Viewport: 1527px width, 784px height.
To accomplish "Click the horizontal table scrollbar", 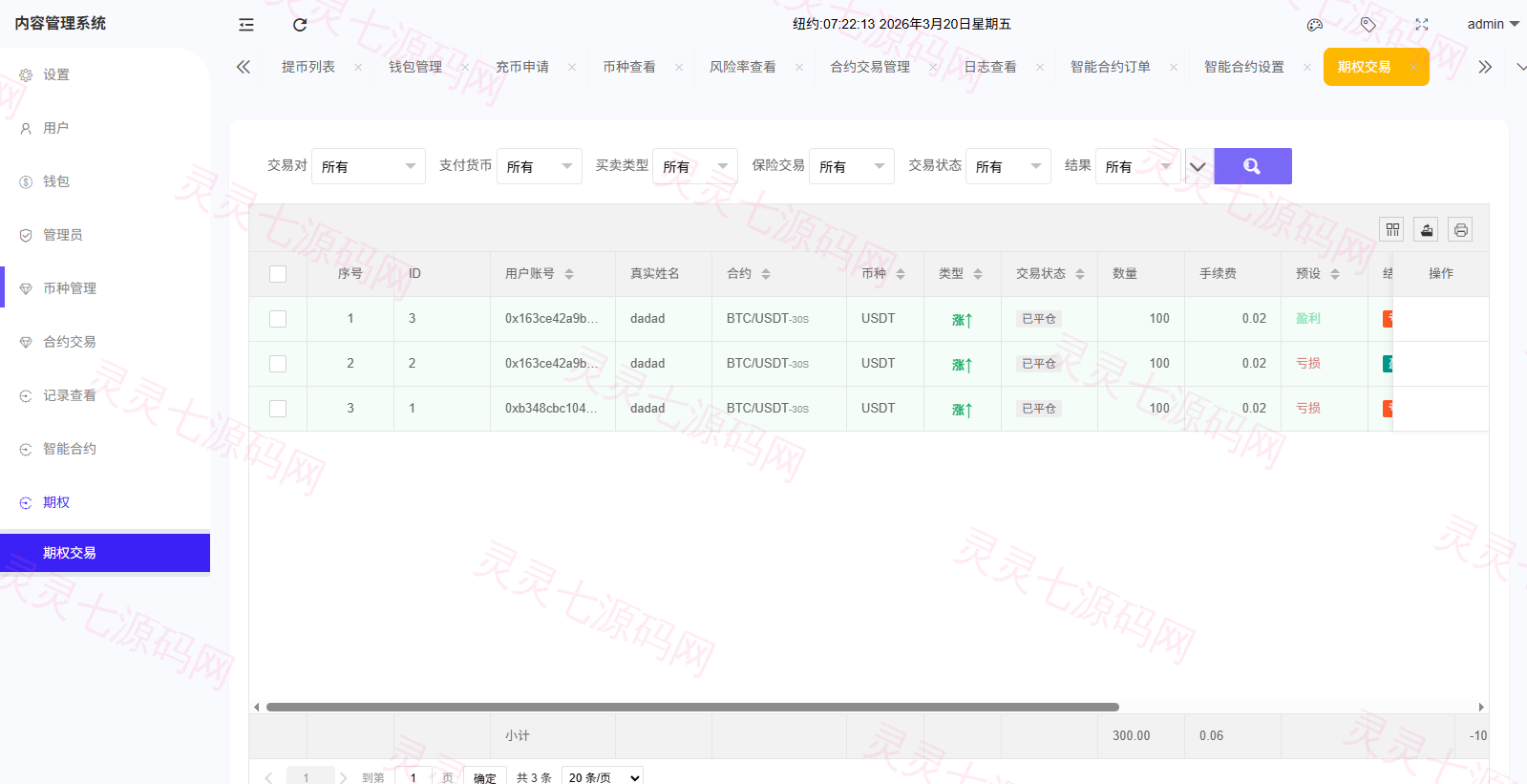I will [692, 708].
